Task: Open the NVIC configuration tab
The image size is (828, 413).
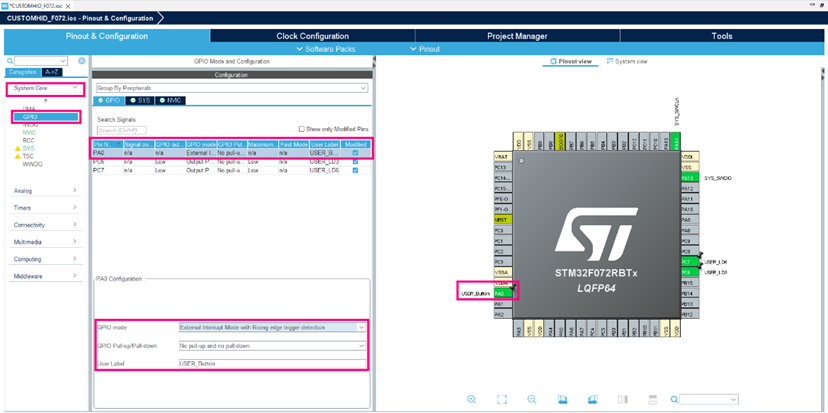Action: coord(170,100)
